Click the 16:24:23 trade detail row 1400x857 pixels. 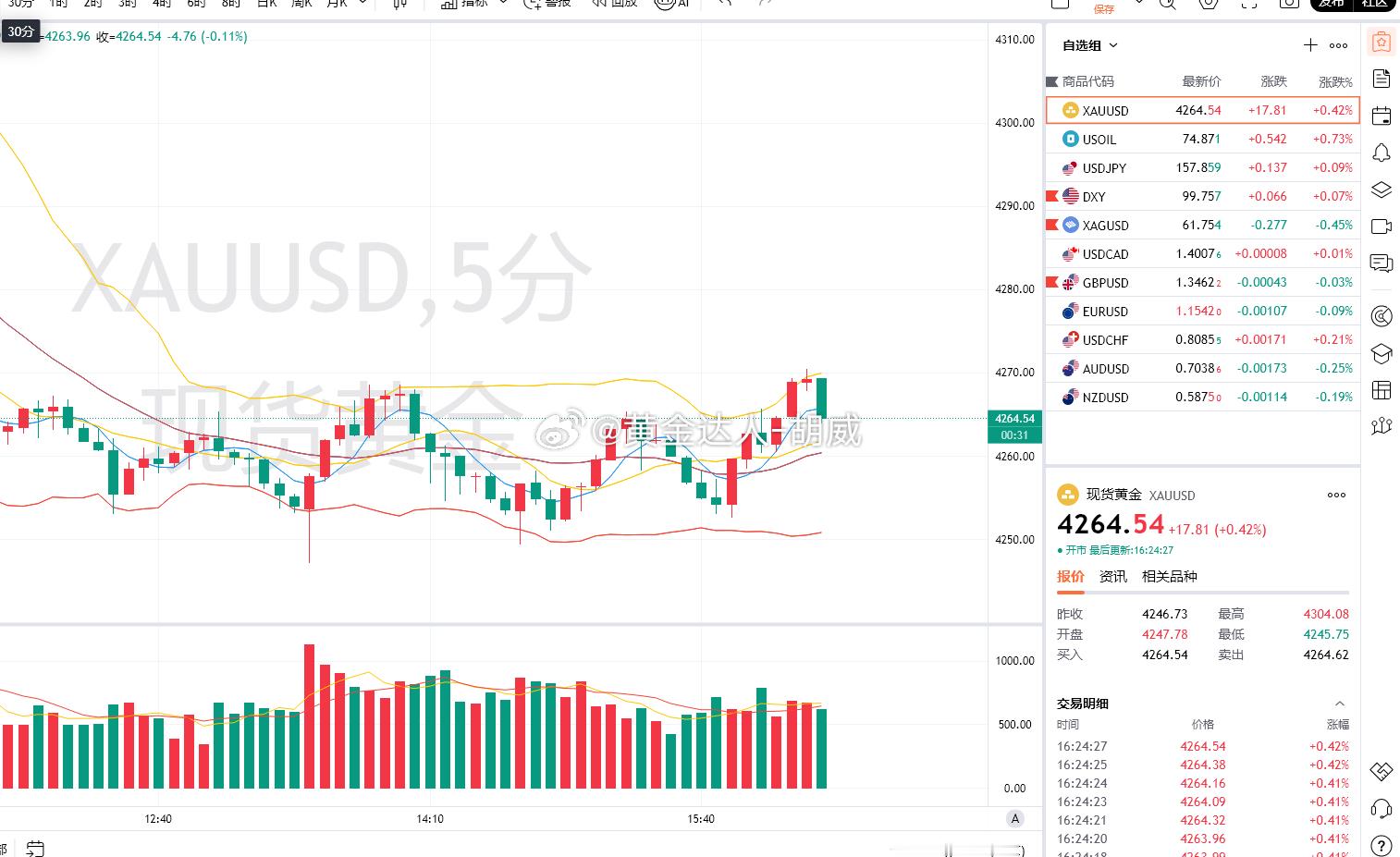(x=1203, y=802)
